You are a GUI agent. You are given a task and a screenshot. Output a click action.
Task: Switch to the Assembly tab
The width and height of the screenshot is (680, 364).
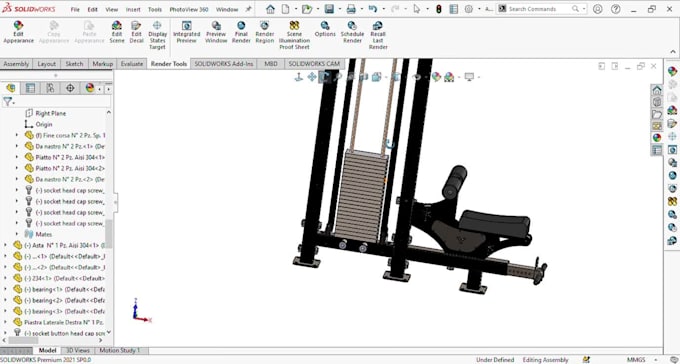[16, 64]
